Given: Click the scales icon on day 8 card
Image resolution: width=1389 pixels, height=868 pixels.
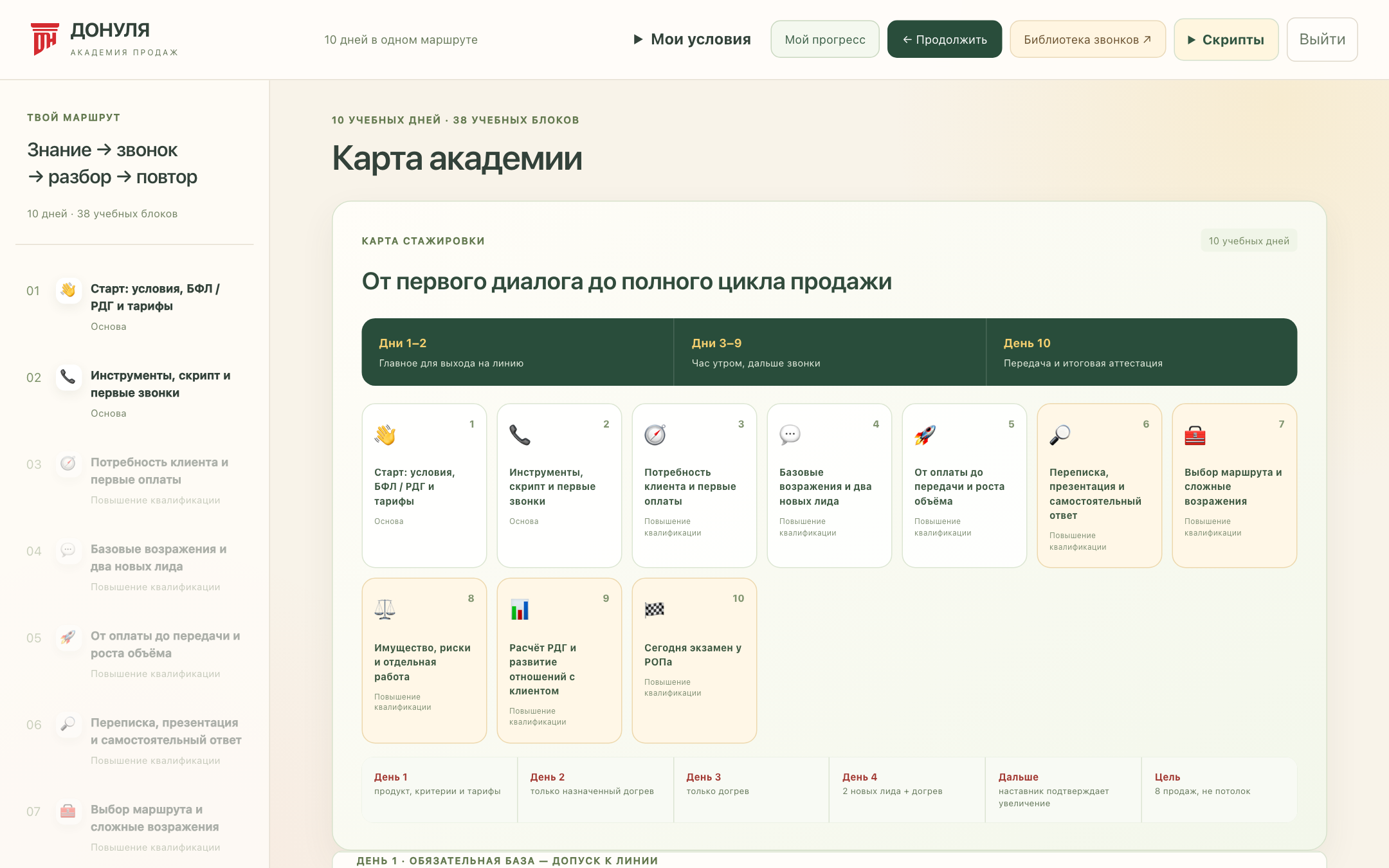Looking at the screenshot, I should click(385, 610).
